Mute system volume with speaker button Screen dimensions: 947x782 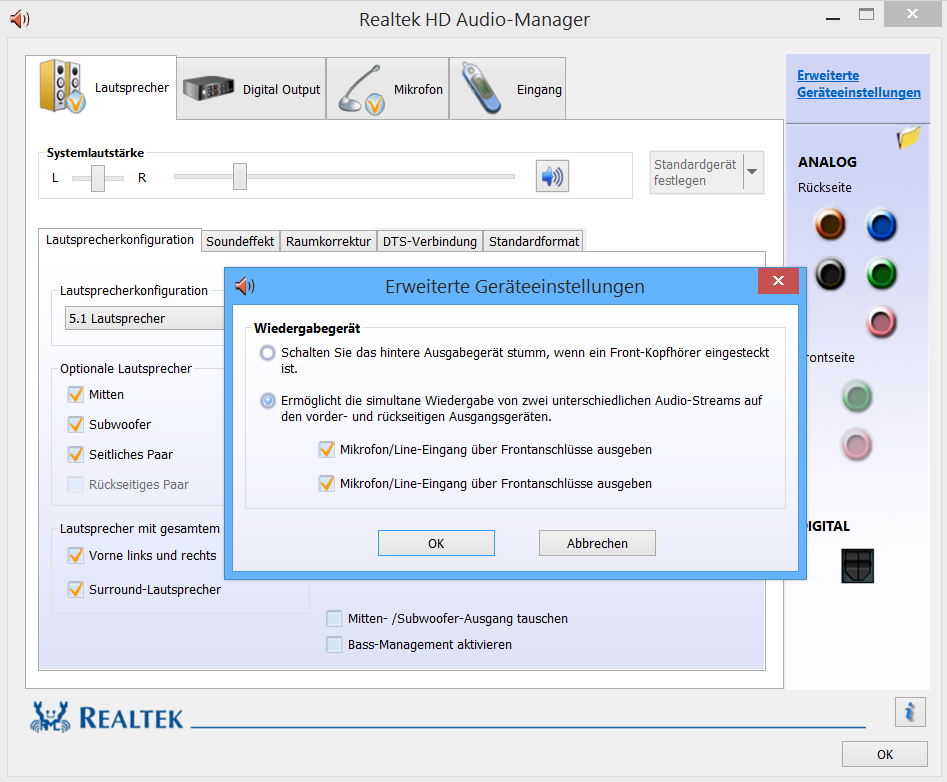[552, 176]
